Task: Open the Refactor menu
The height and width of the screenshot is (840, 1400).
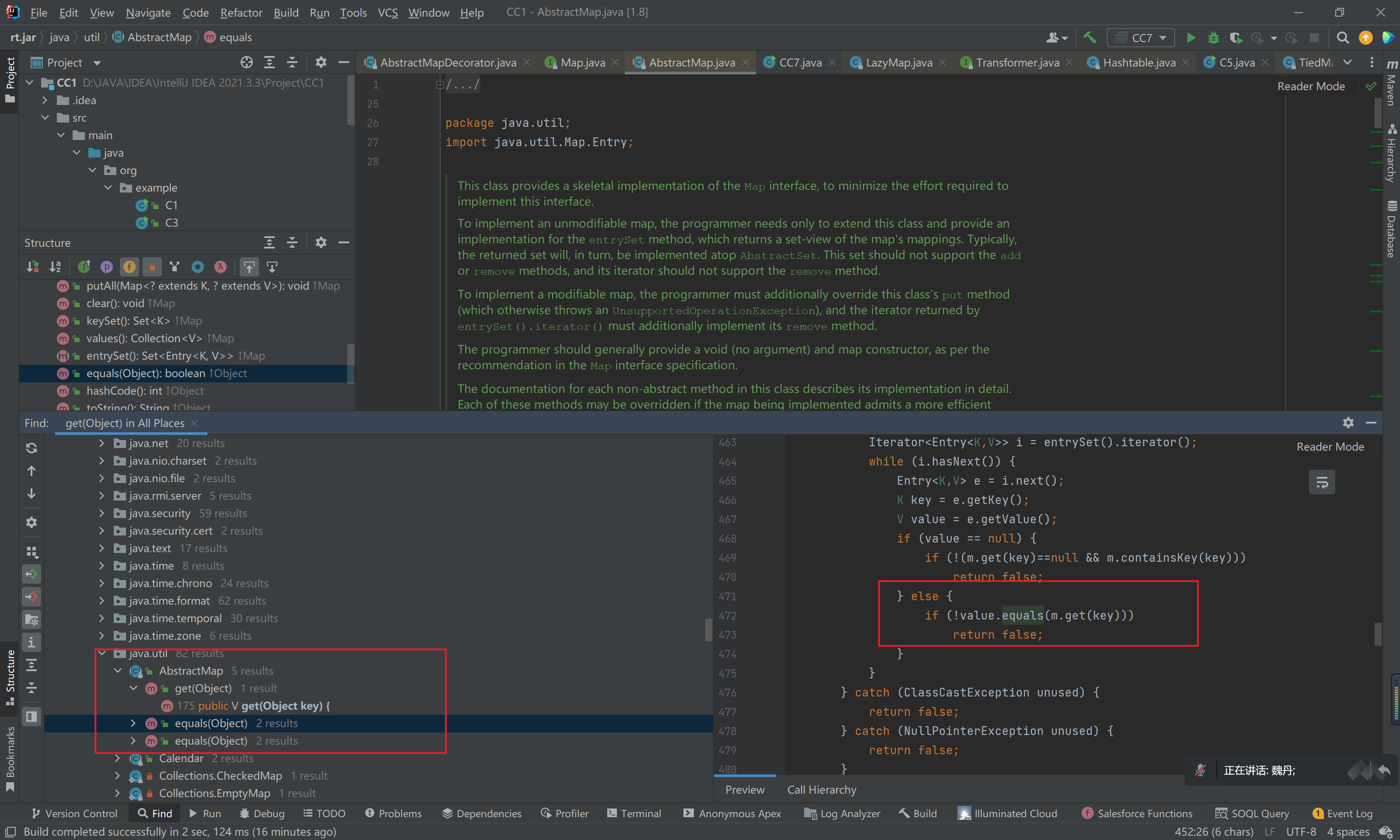Action: [x=241, y=12]
